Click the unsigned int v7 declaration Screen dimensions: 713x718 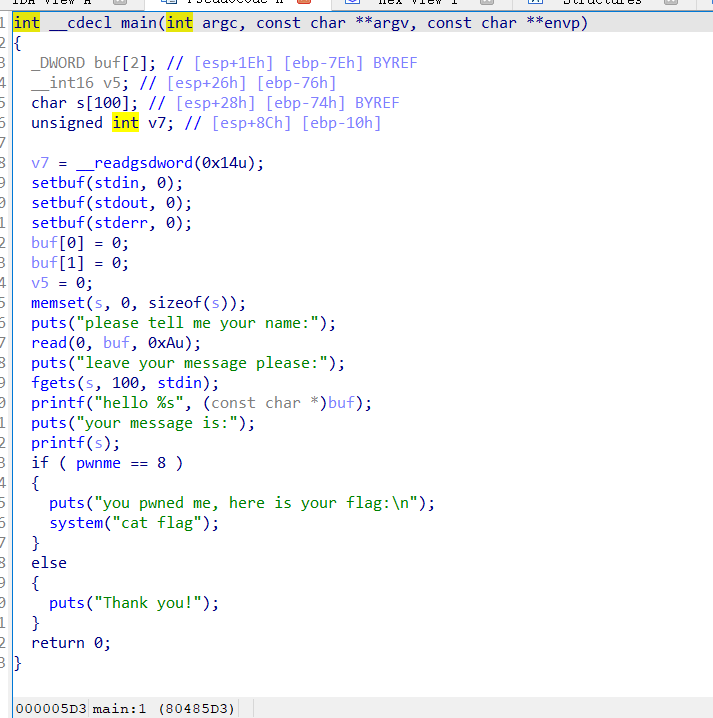coord(103,123)
